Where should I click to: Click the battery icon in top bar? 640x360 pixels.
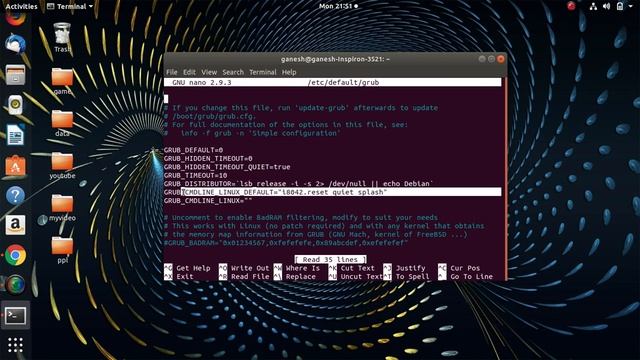pyautogui.click(x=620, y=6)
